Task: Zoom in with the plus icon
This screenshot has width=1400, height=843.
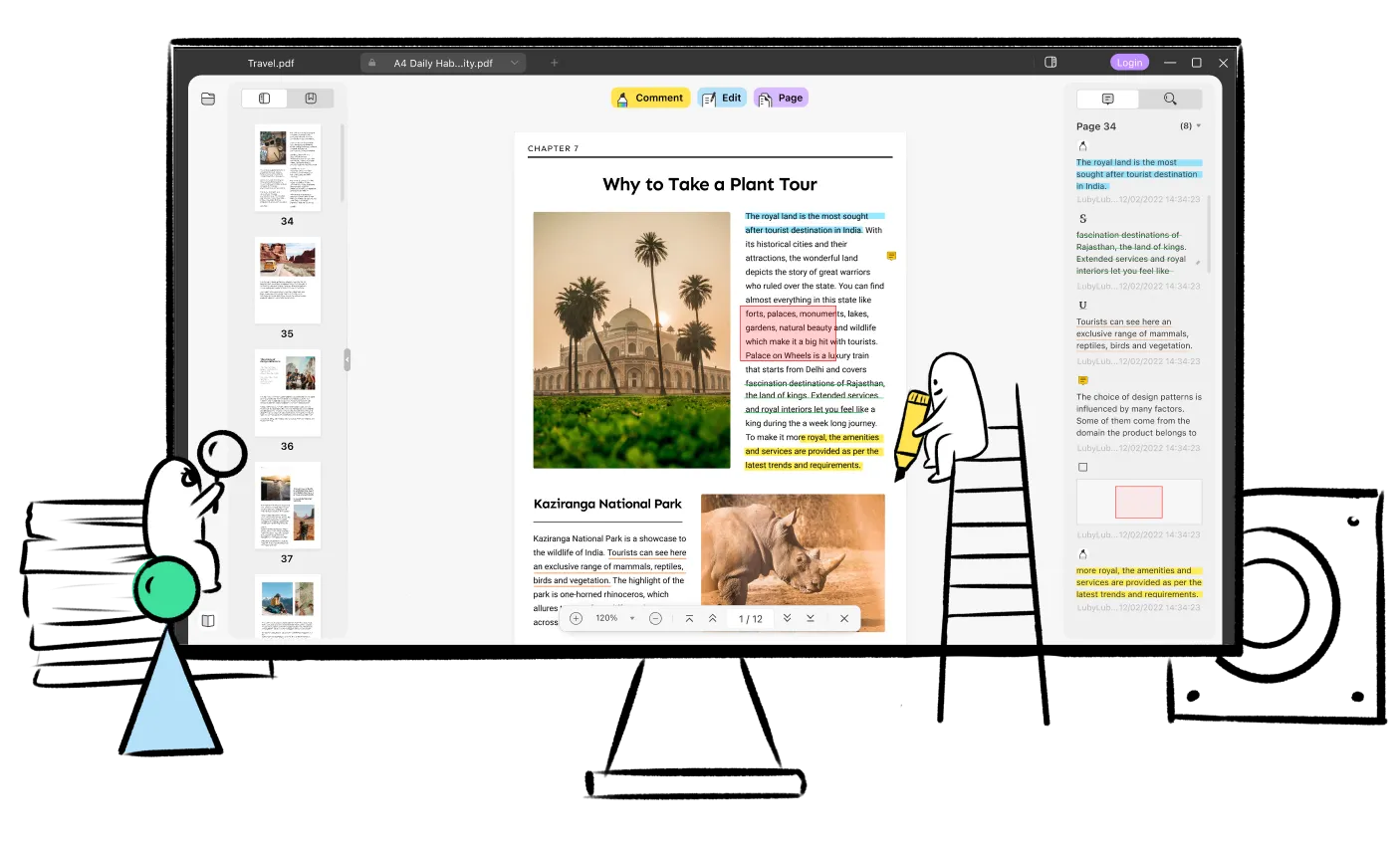Action: (x=576, y=618)
